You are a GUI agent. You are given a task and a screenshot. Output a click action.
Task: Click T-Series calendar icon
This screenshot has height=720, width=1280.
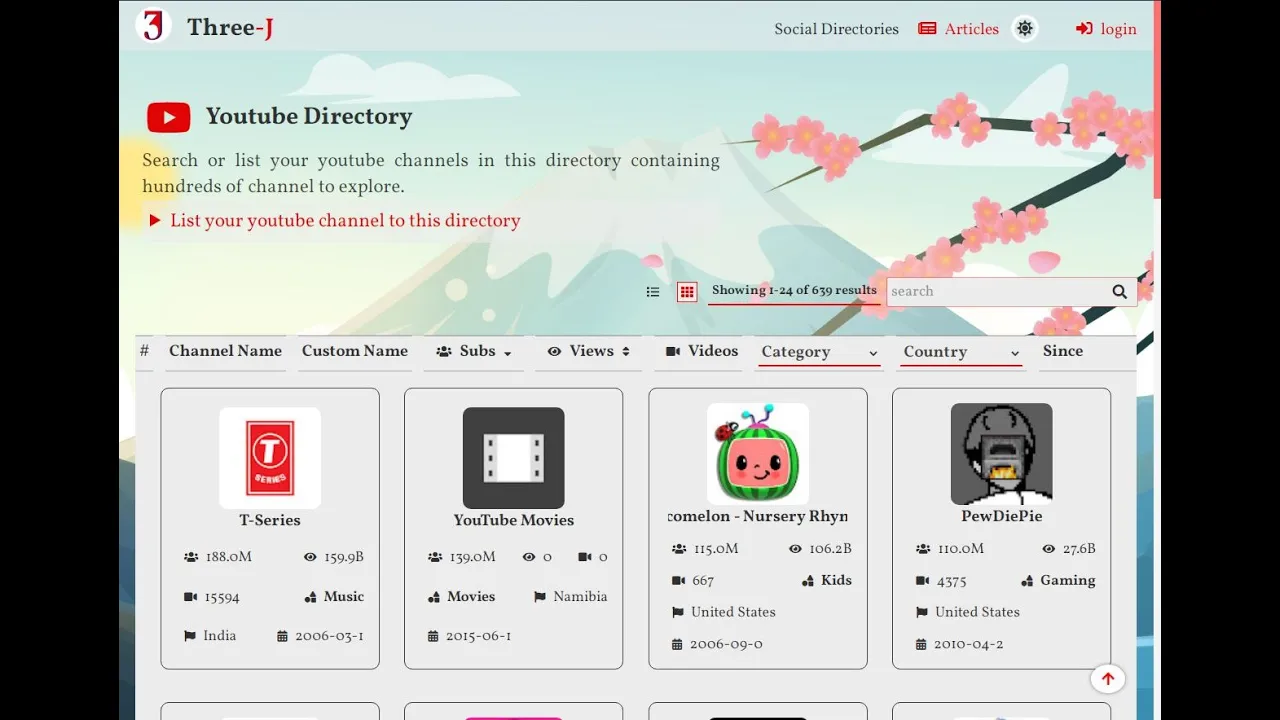282,636
